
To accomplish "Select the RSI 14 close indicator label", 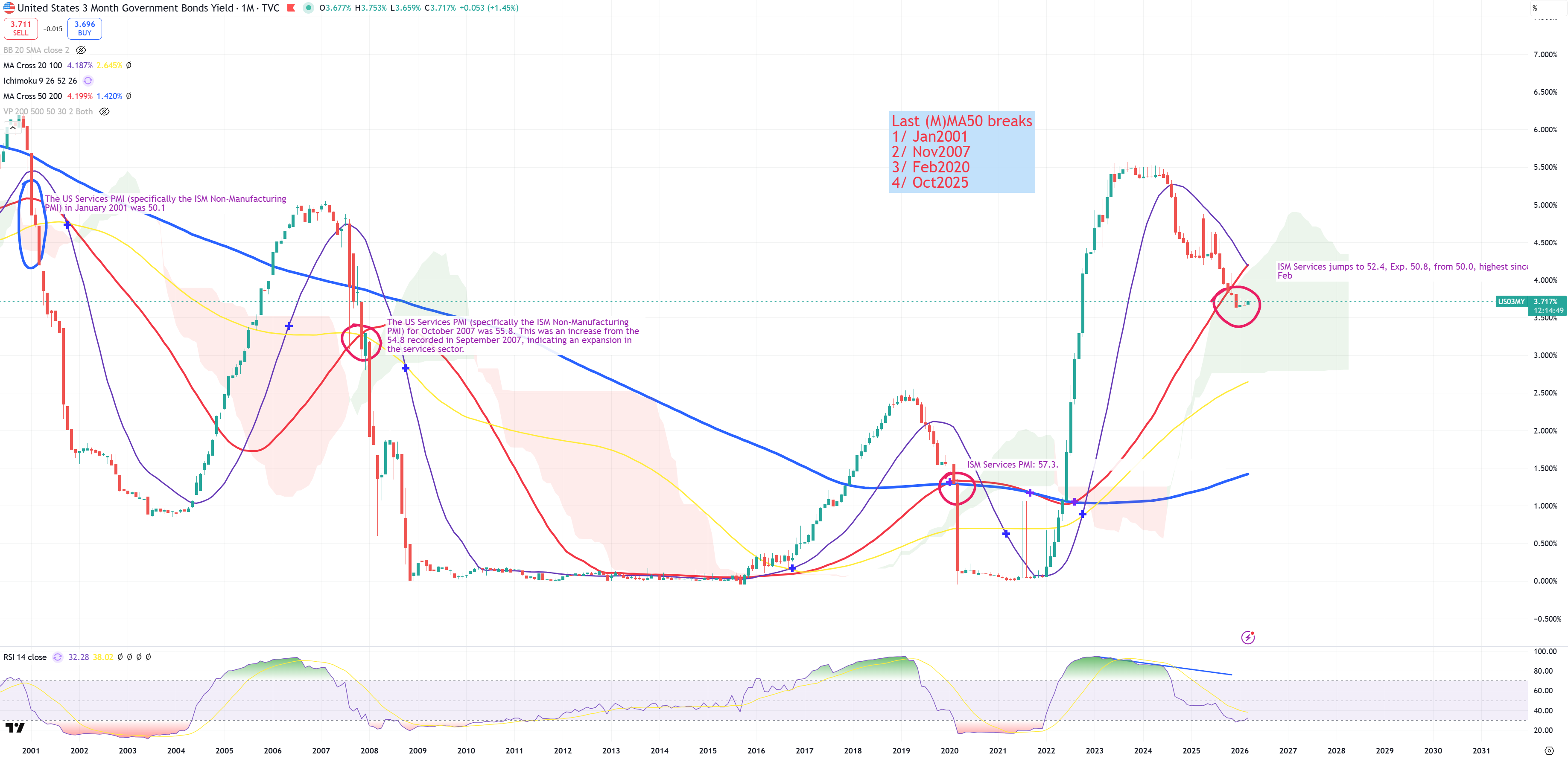I will tap(25, 657).
